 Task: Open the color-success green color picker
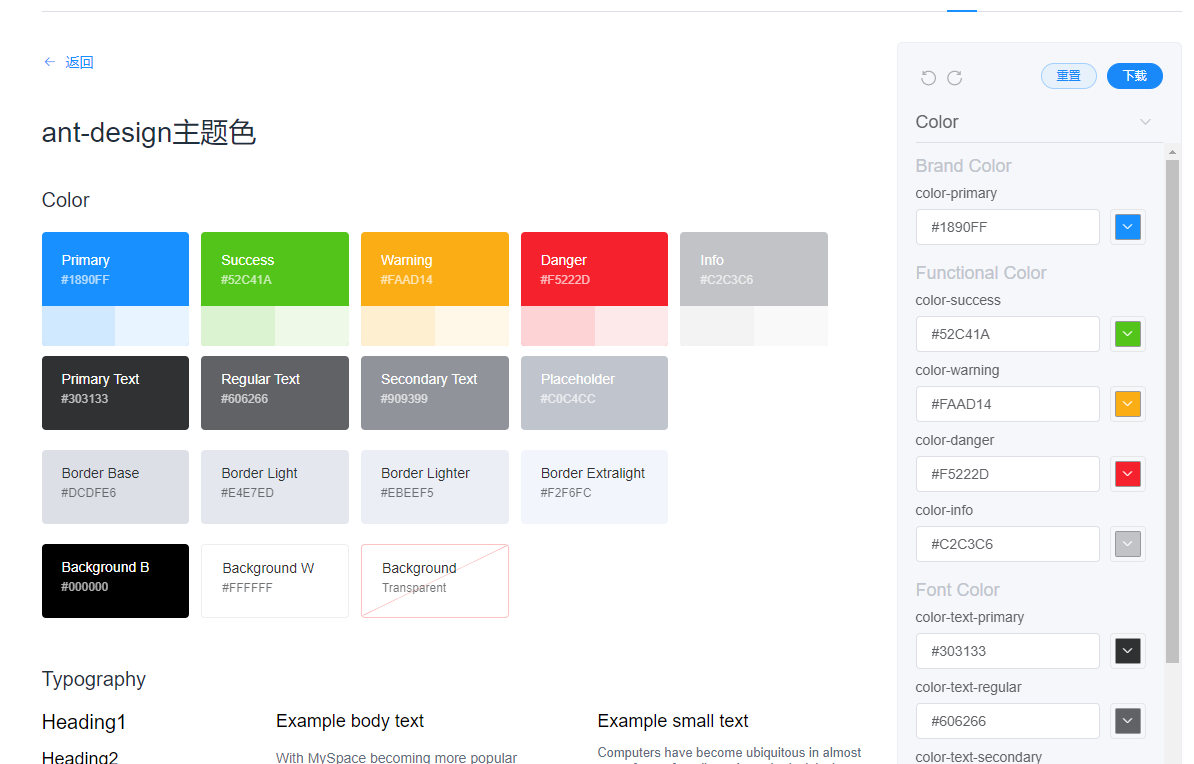coord(1128,334)
